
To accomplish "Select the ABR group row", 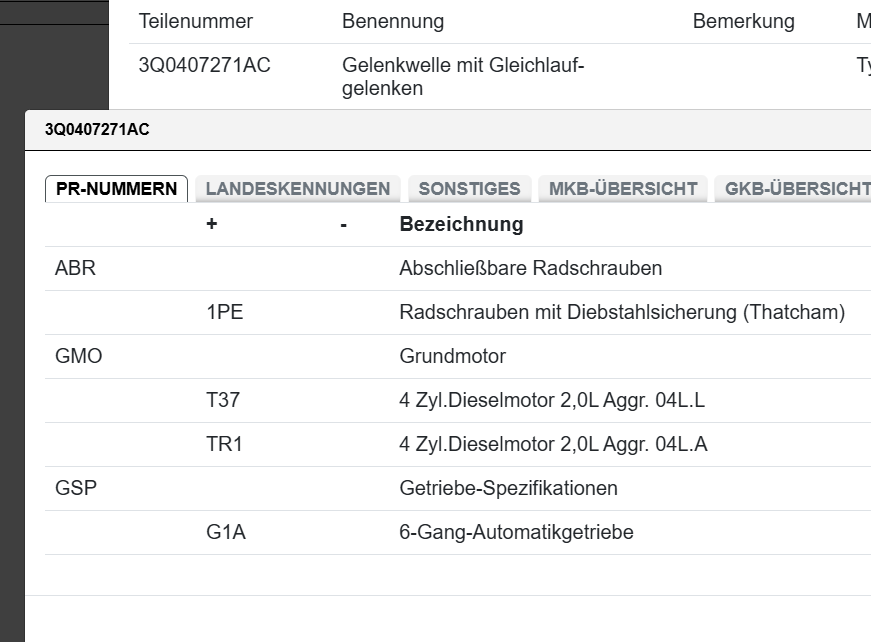I will pos(76,268).
